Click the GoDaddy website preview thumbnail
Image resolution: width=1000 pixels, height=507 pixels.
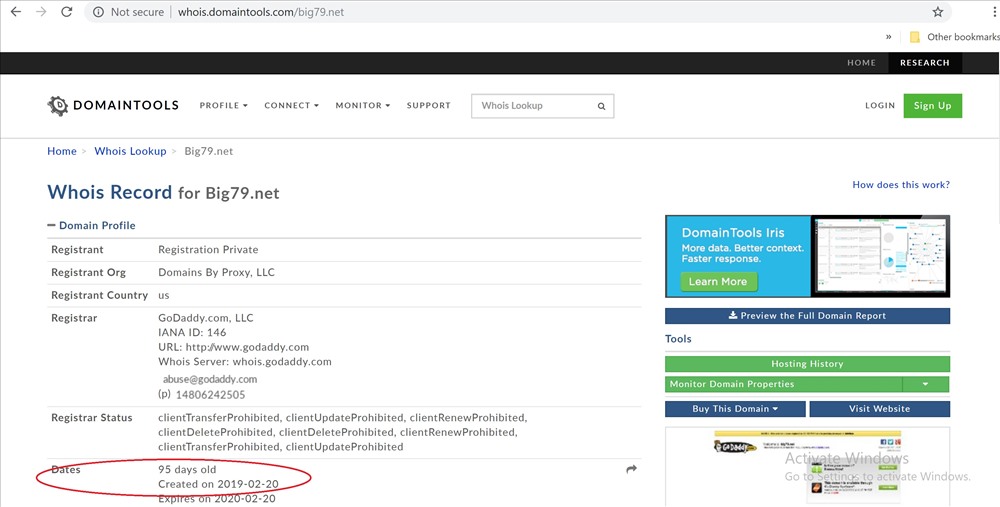807,467
